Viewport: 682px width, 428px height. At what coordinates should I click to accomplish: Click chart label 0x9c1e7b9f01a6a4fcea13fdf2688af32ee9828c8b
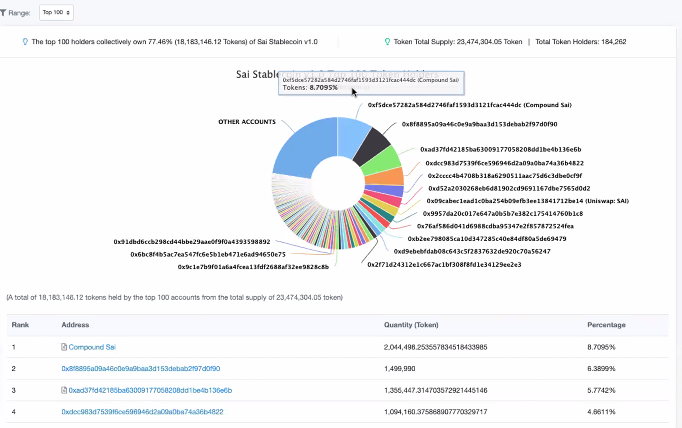coord(253,267)
